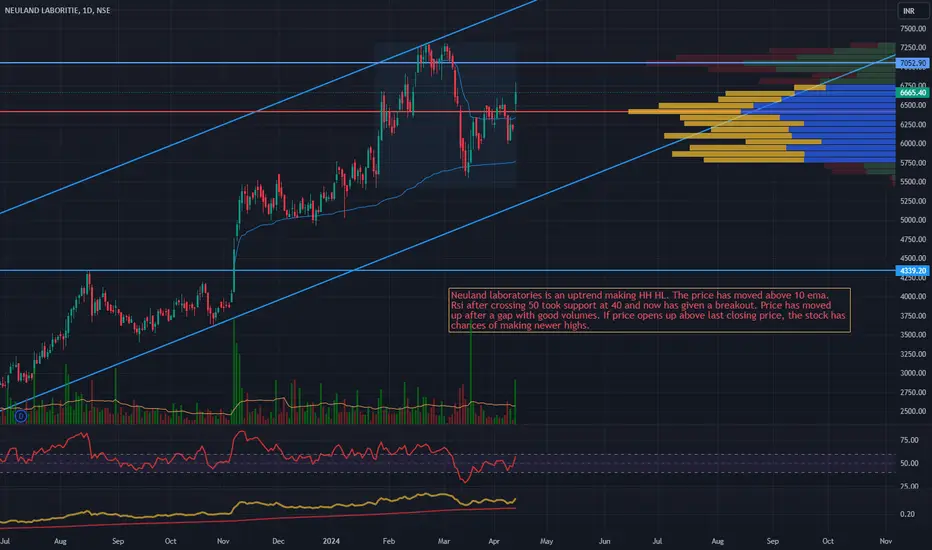Click the 3000.00 price axis value
Viewport: 932px width, 550px height.
912,373
